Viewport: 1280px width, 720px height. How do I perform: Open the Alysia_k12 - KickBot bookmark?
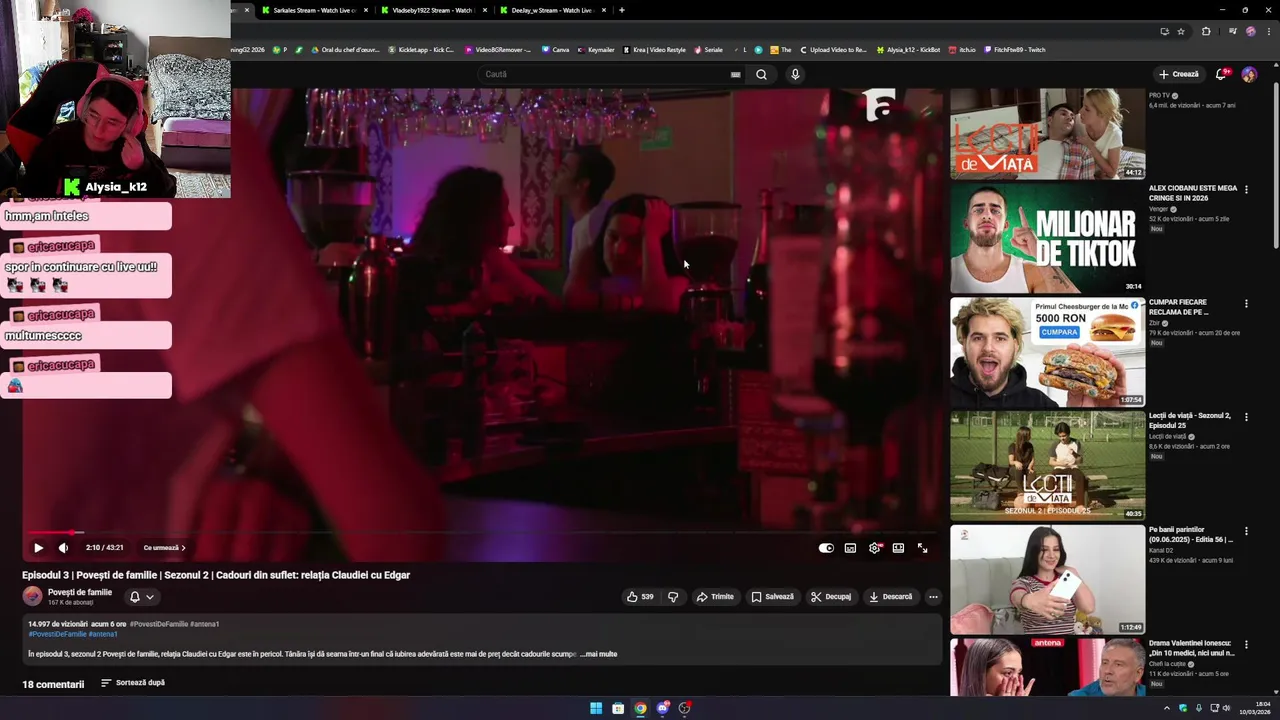coord(908,49)
